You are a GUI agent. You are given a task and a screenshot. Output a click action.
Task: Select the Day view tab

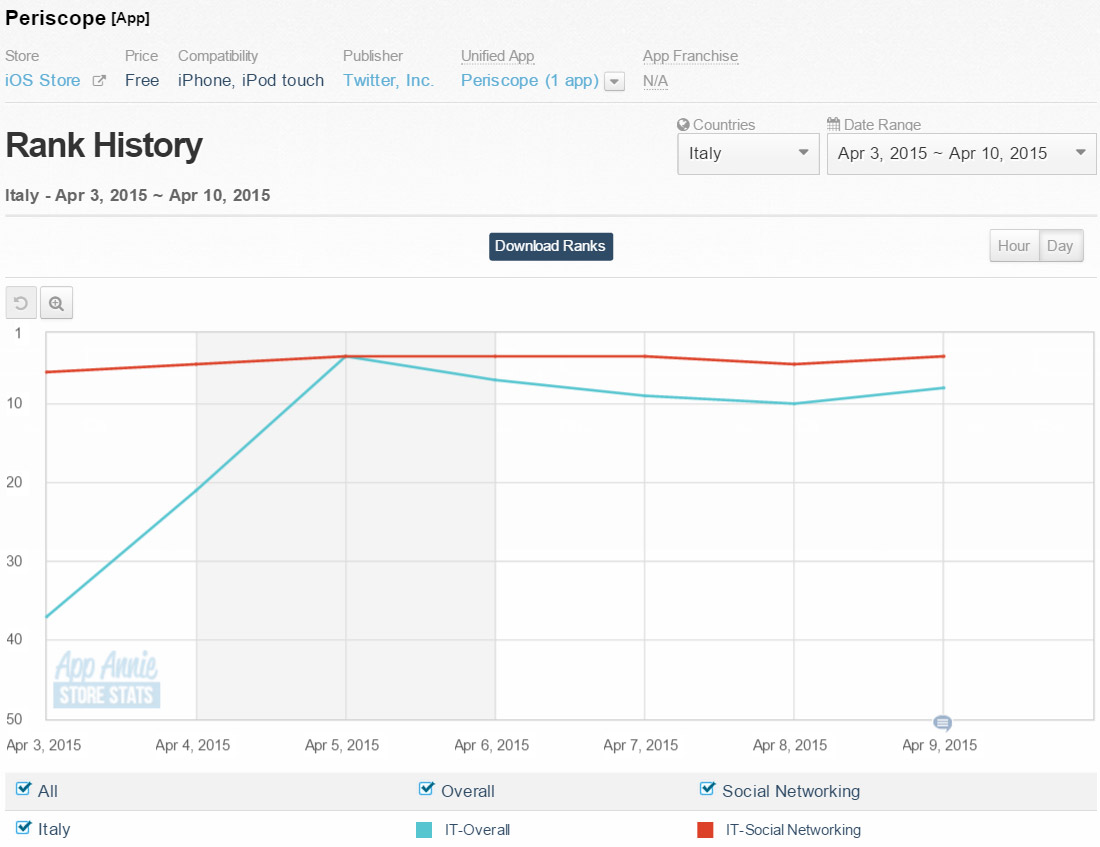(1060, 246)
